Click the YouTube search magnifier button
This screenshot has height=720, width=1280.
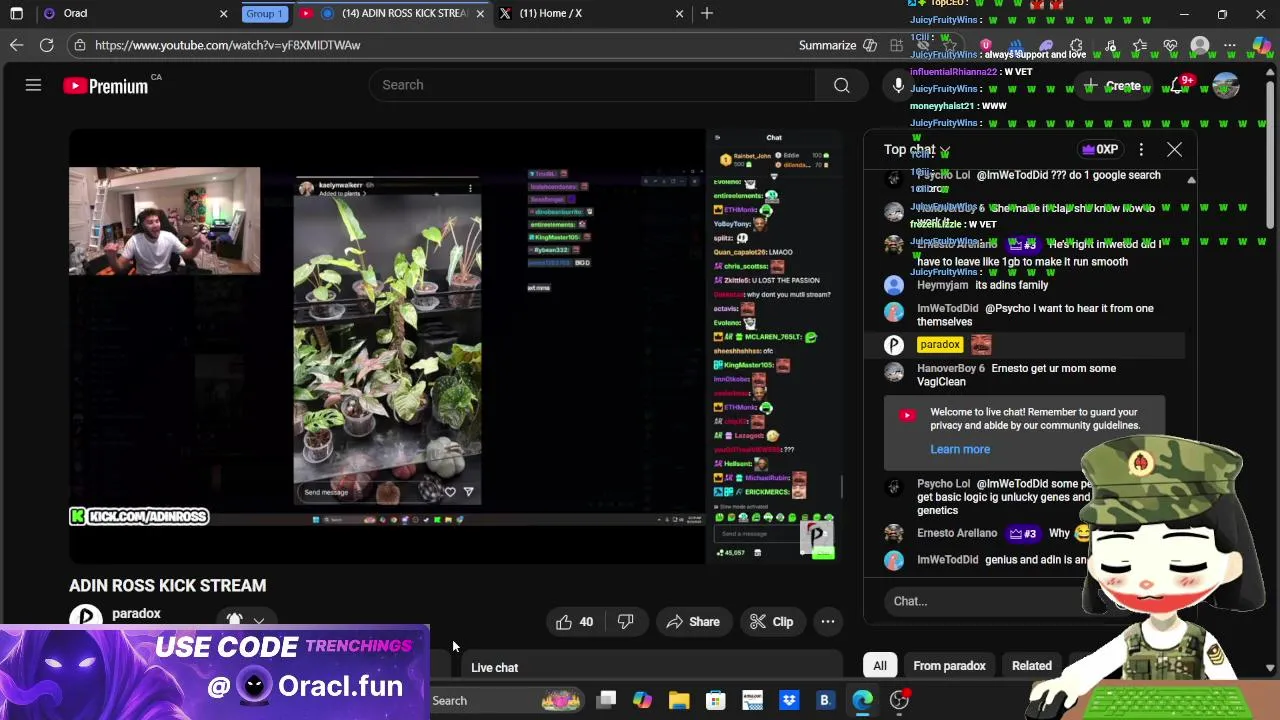pyautogui.click(x=842, y=85)
